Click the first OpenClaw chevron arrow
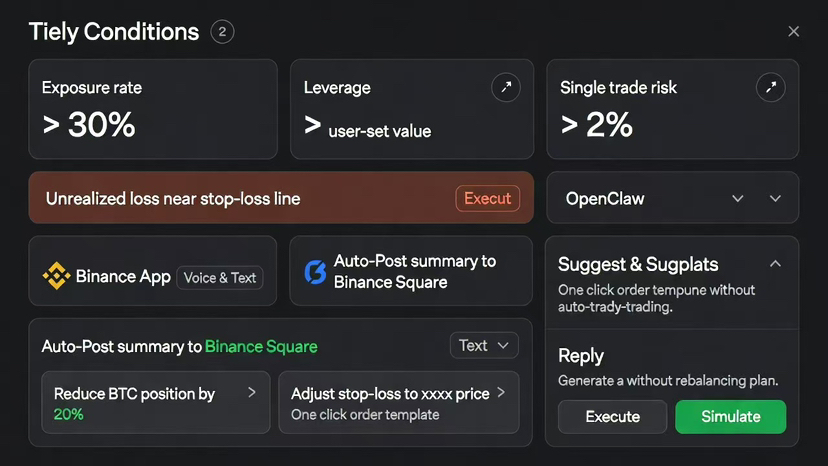The height and width of the screenshot is (466, 828). 738,198
